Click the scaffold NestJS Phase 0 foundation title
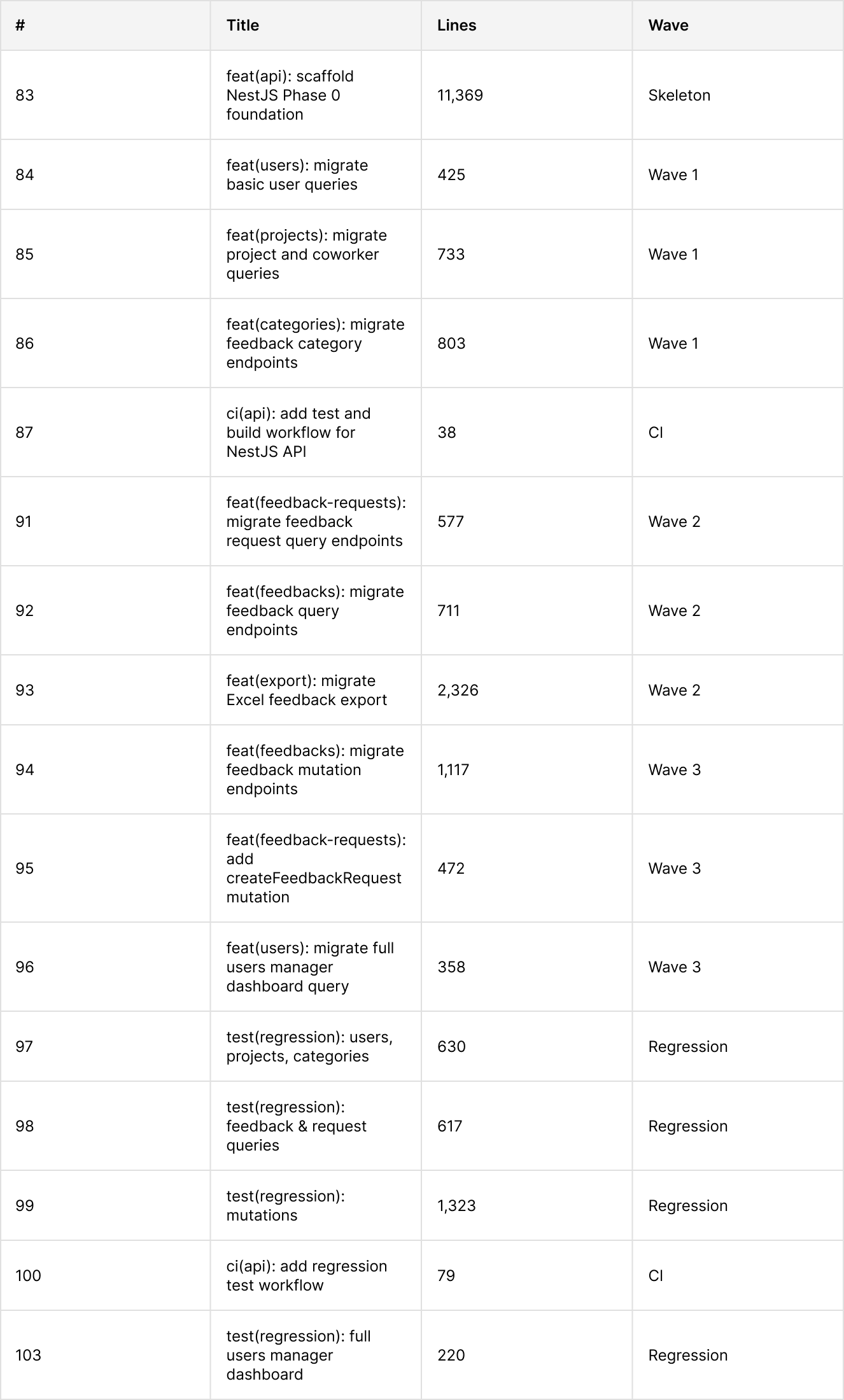Image resolution: width=844 pixels, height=1400 pixels. click(290, 95)
